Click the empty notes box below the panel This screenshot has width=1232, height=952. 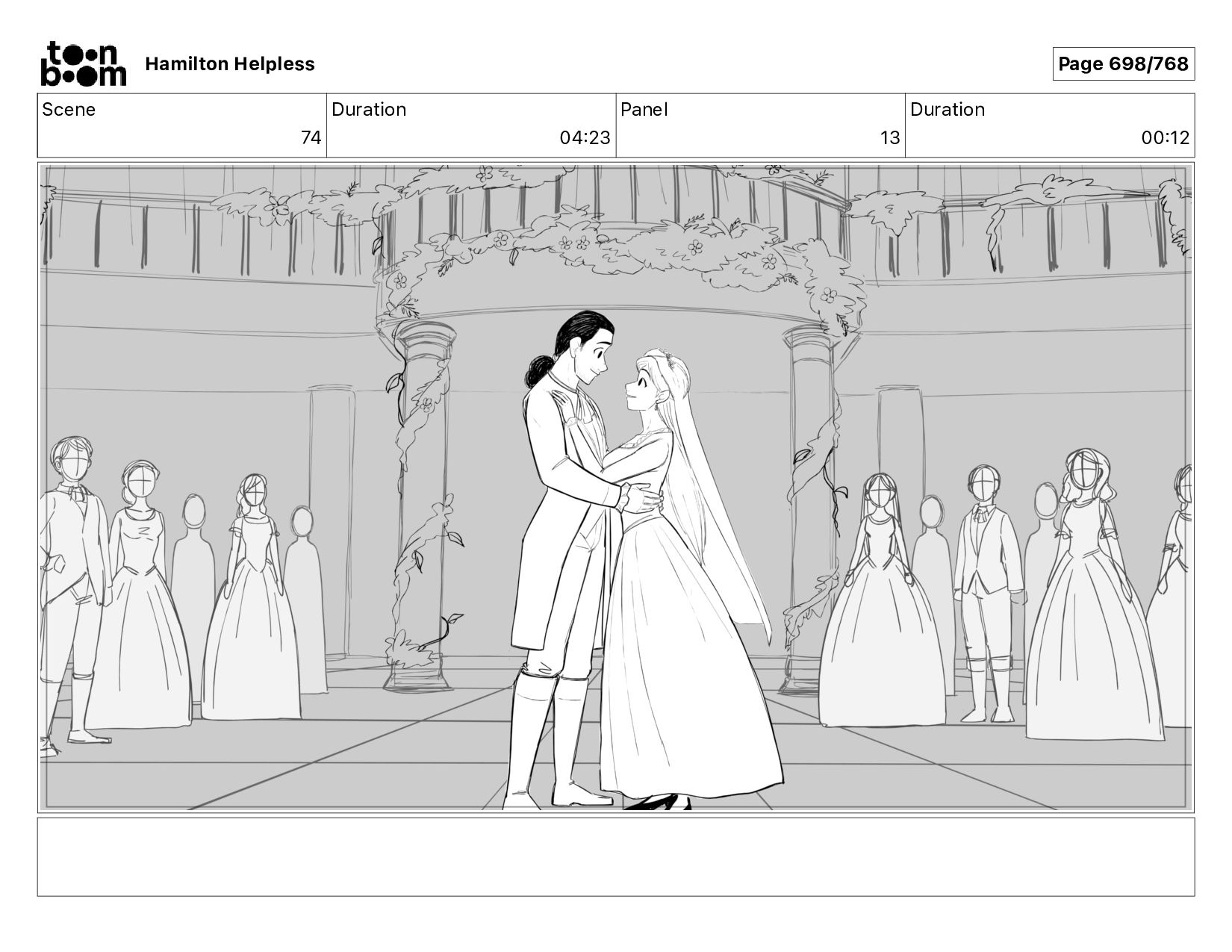coord(616,857)
